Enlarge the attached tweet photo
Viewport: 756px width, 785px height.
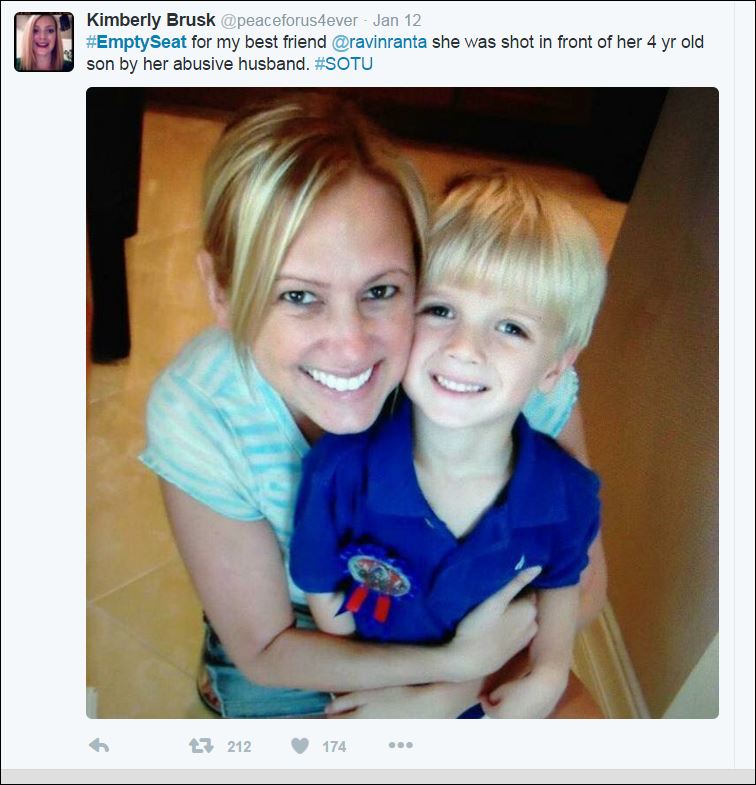(402, 403)
